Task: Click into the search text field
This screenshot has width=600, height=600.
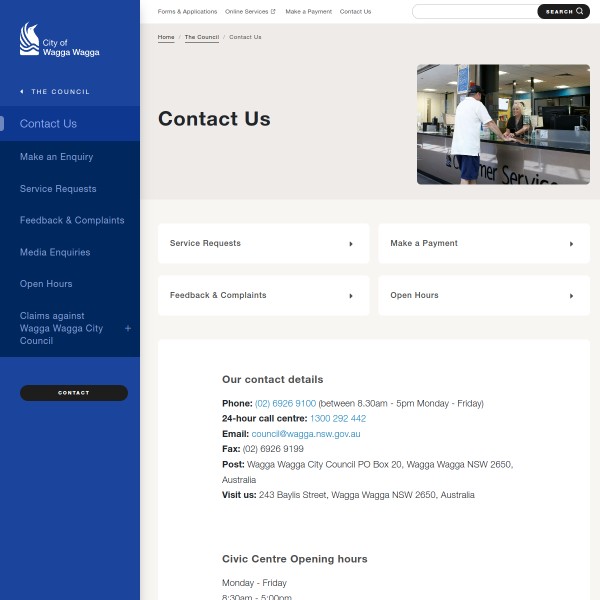Action: [475, 12]
